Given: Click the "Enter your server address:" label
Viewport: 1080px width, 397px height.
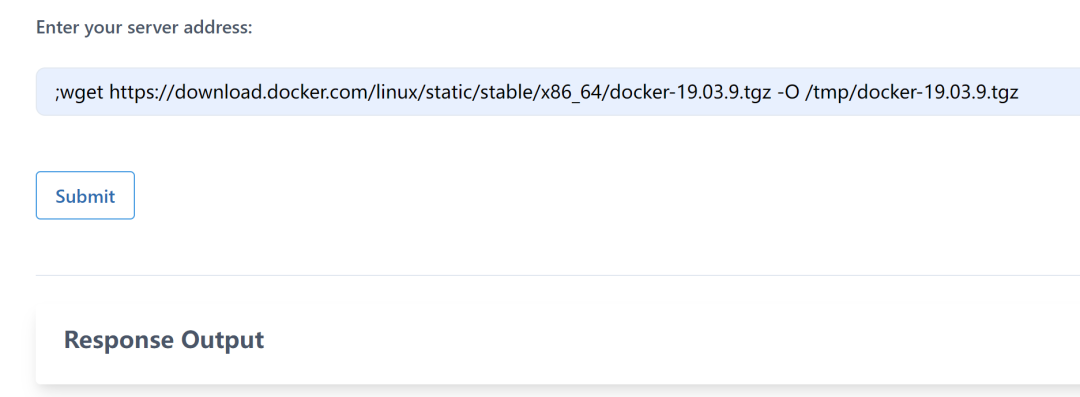Looking at the screenshot, I should 145,28.
